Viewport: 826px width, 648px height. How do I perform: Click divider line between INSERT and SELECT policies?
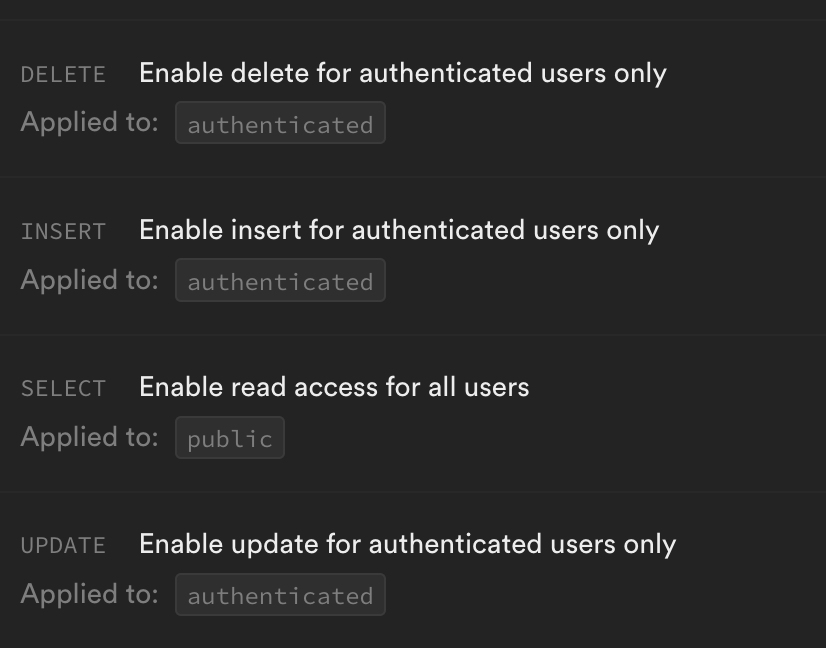[413, 334]
